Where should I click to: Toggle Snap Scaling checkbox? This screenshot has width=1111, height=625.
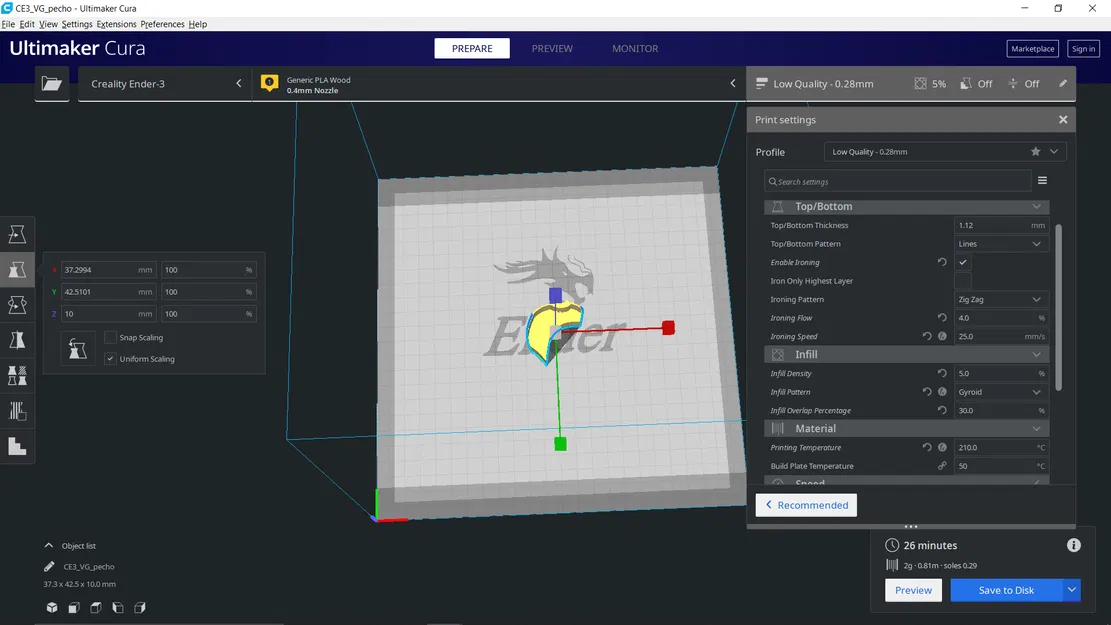pyautogui.click(x=110, y=337)
